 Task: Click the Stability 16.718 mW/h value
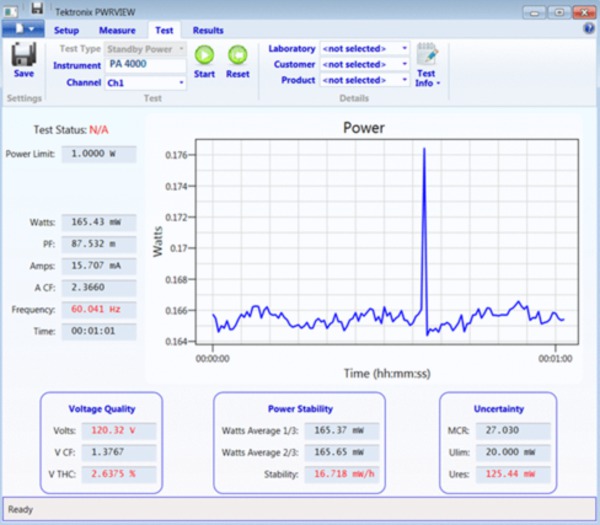[342, 474]
